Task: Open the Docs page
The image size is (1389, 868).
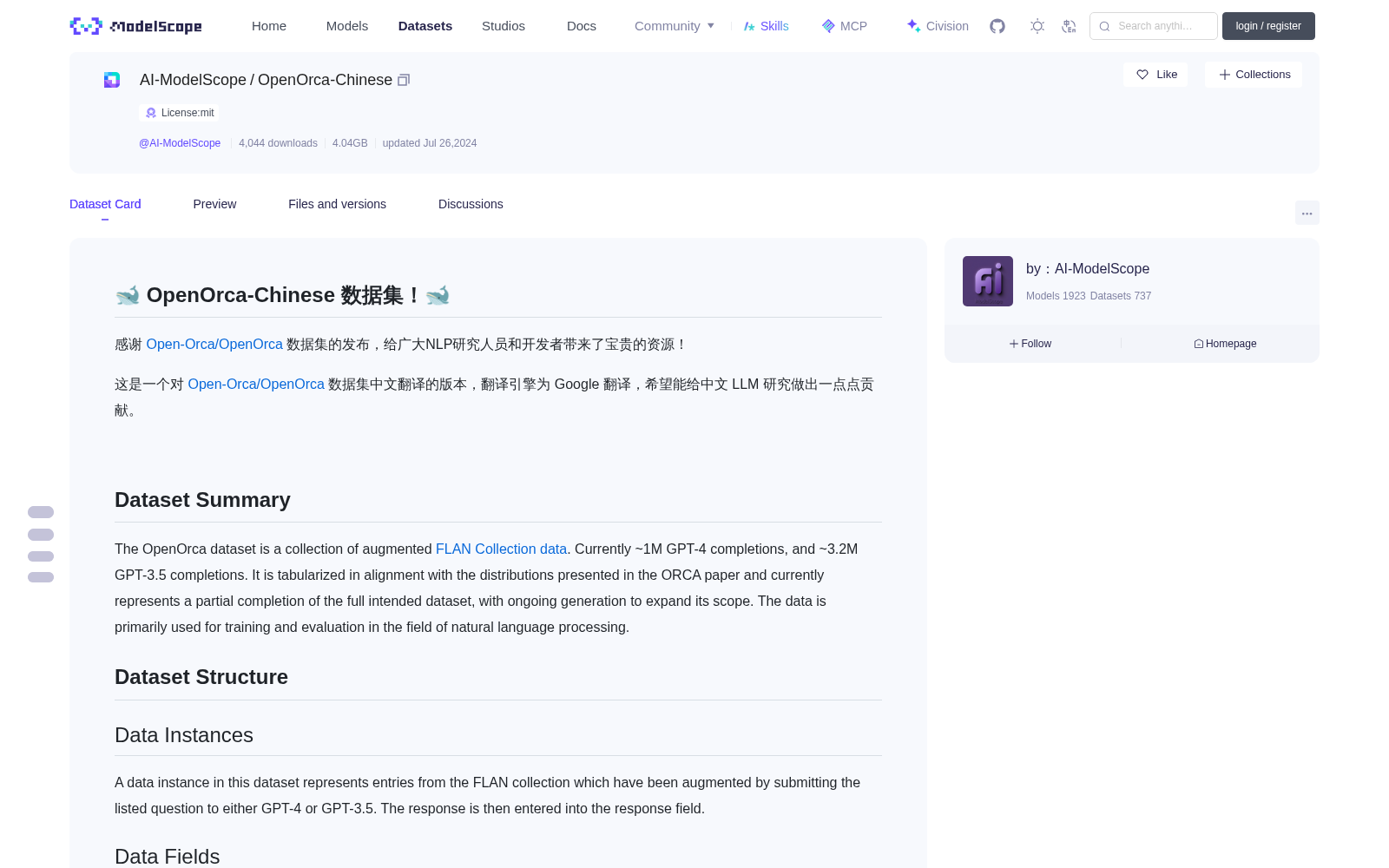Action: coord(582,26)
